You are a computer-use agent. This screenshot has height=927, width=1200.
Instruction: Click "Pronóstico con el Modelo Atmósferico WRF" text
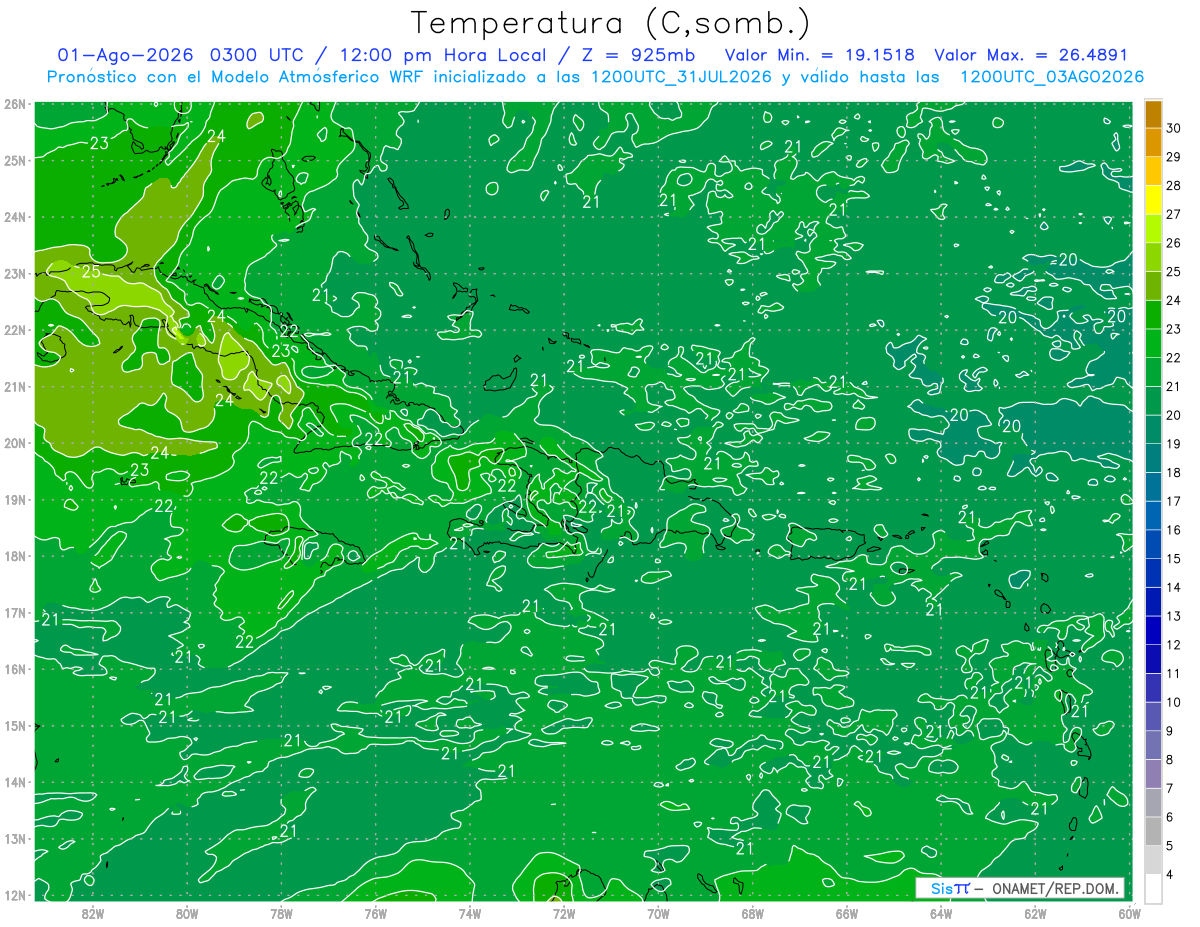(x=233, y=77)
